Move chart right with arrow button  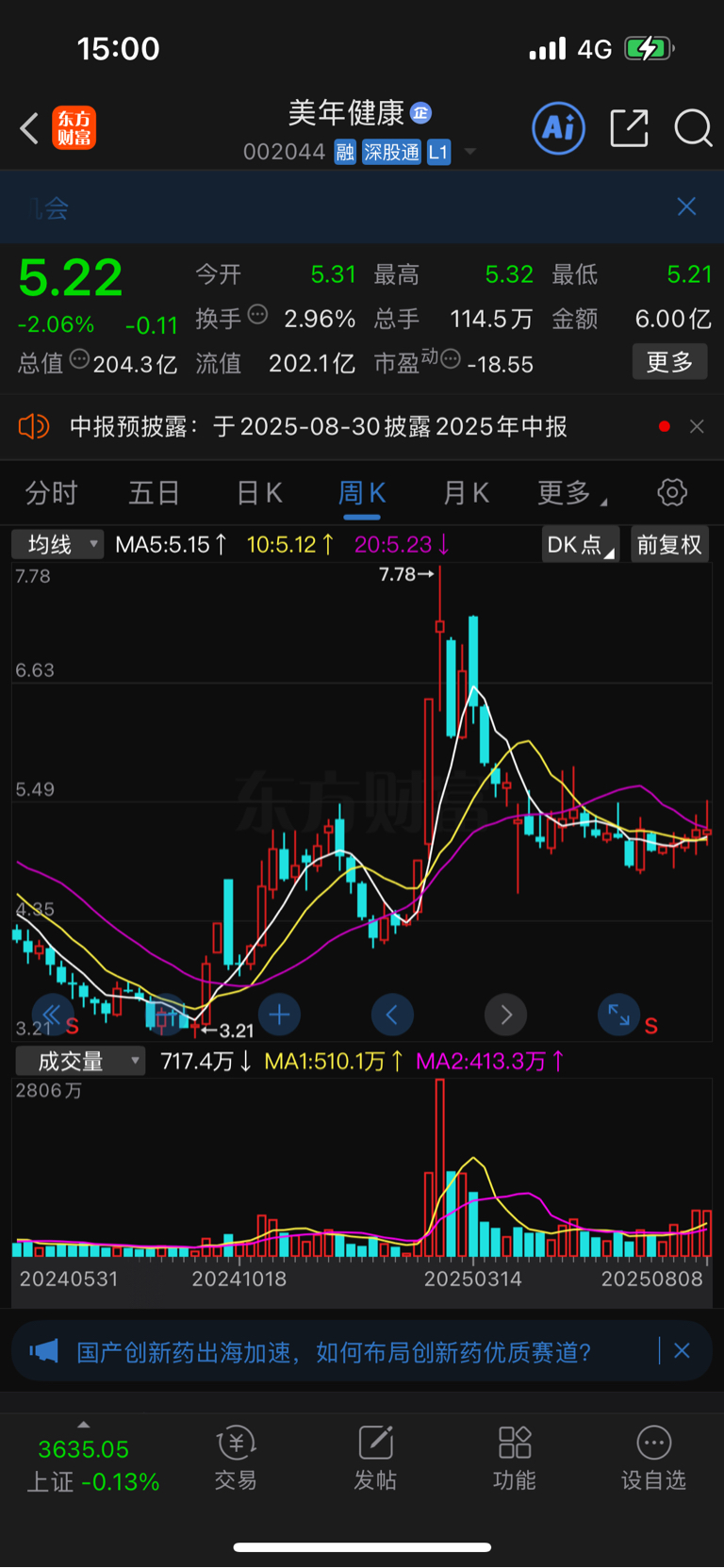point(505,1015)
